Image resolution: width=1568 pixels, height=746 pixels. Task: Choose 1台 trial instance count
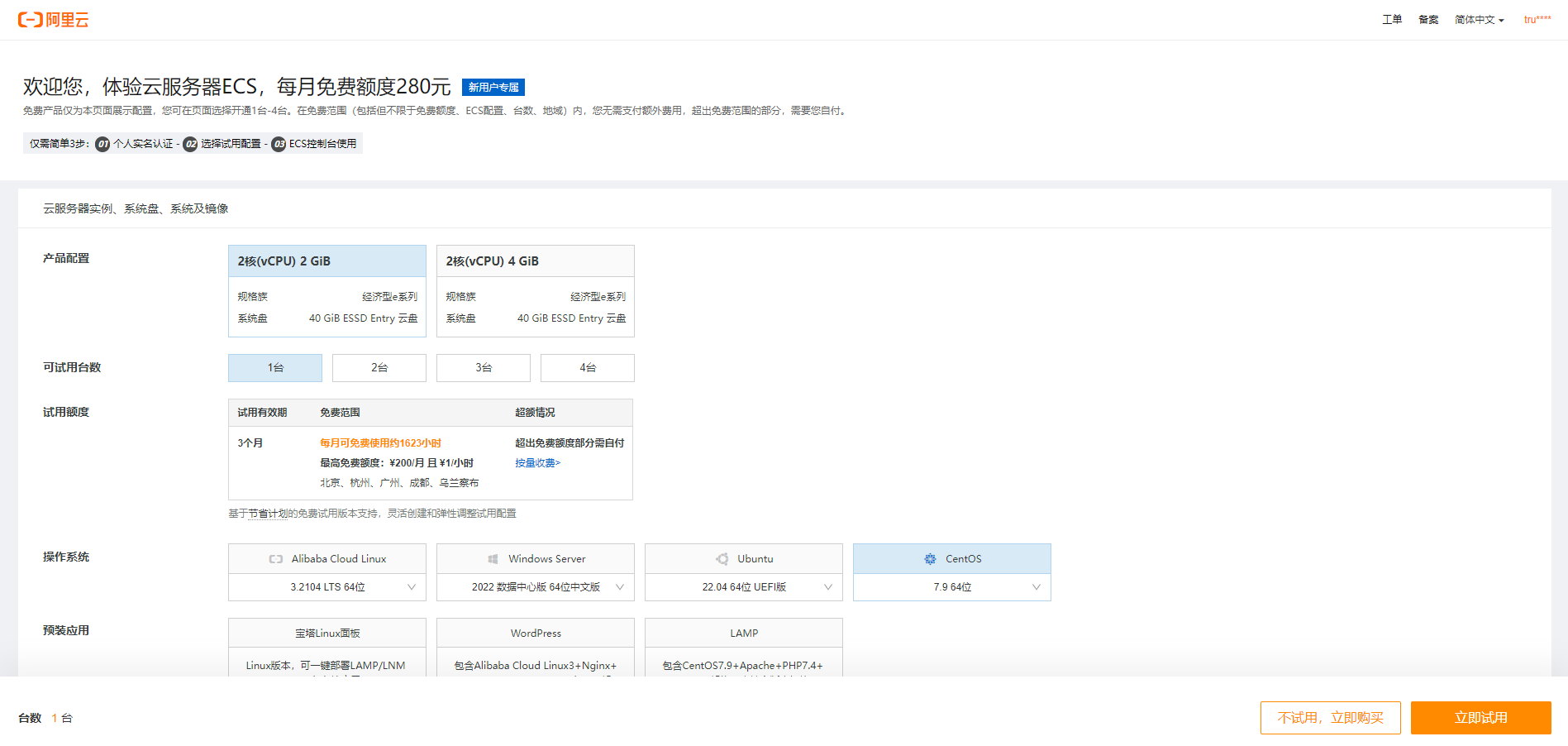click(x=275, y=368)
